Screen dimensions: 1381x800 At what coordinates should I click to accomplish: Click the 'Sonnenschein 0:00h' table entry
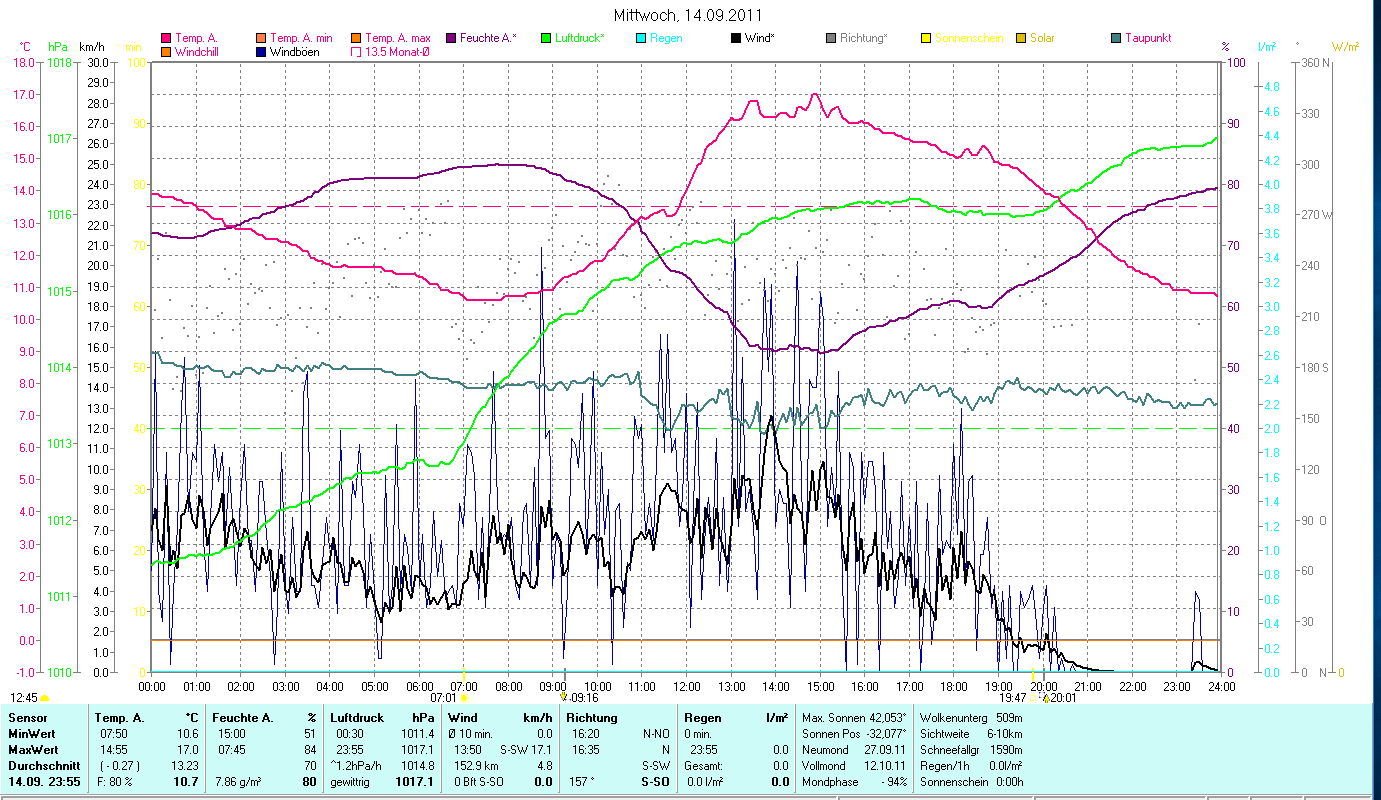(971, 782)
